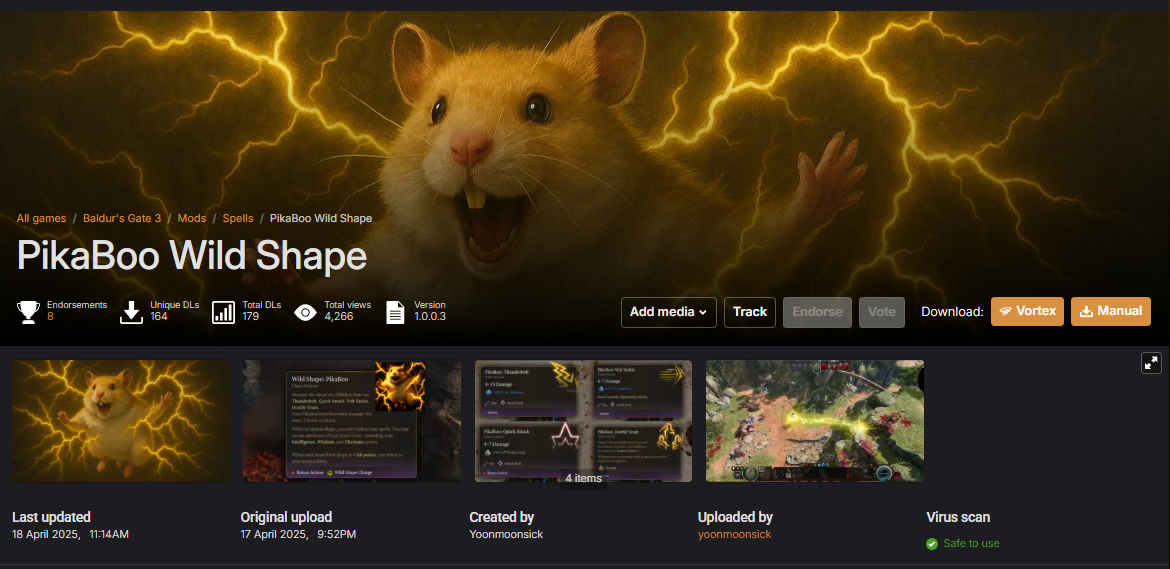
Task: Click the Endorsements trophy icon
Action: (x=28, y=312)
